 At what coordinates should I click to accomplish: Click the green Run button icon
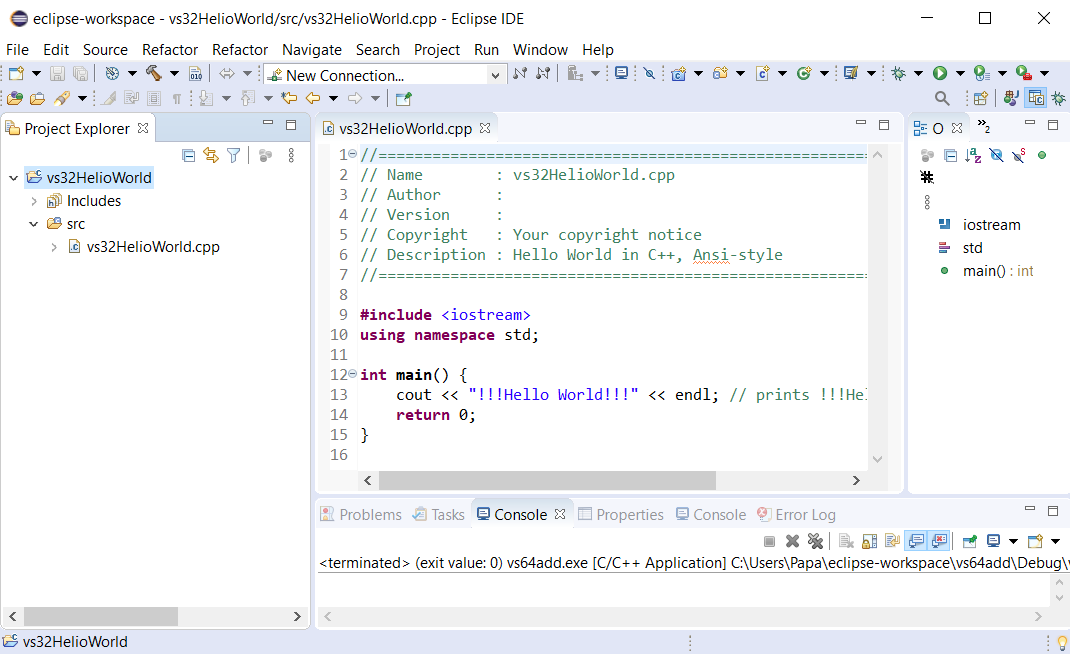pos(940,73)
